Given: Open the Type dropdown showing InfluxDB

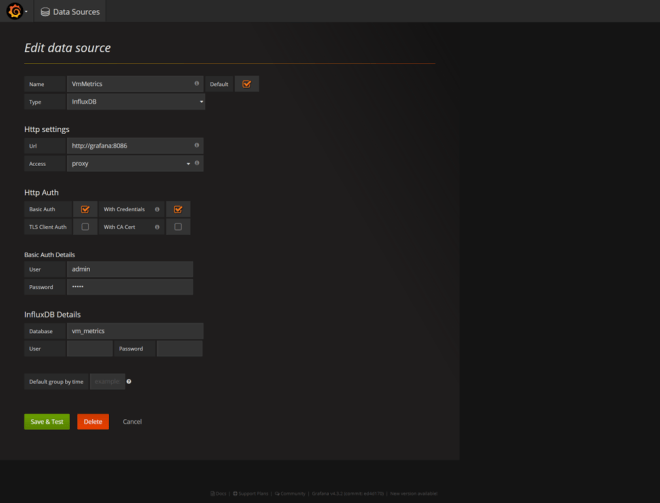Looking at the screenshot, I should click(x=135, y=102).
